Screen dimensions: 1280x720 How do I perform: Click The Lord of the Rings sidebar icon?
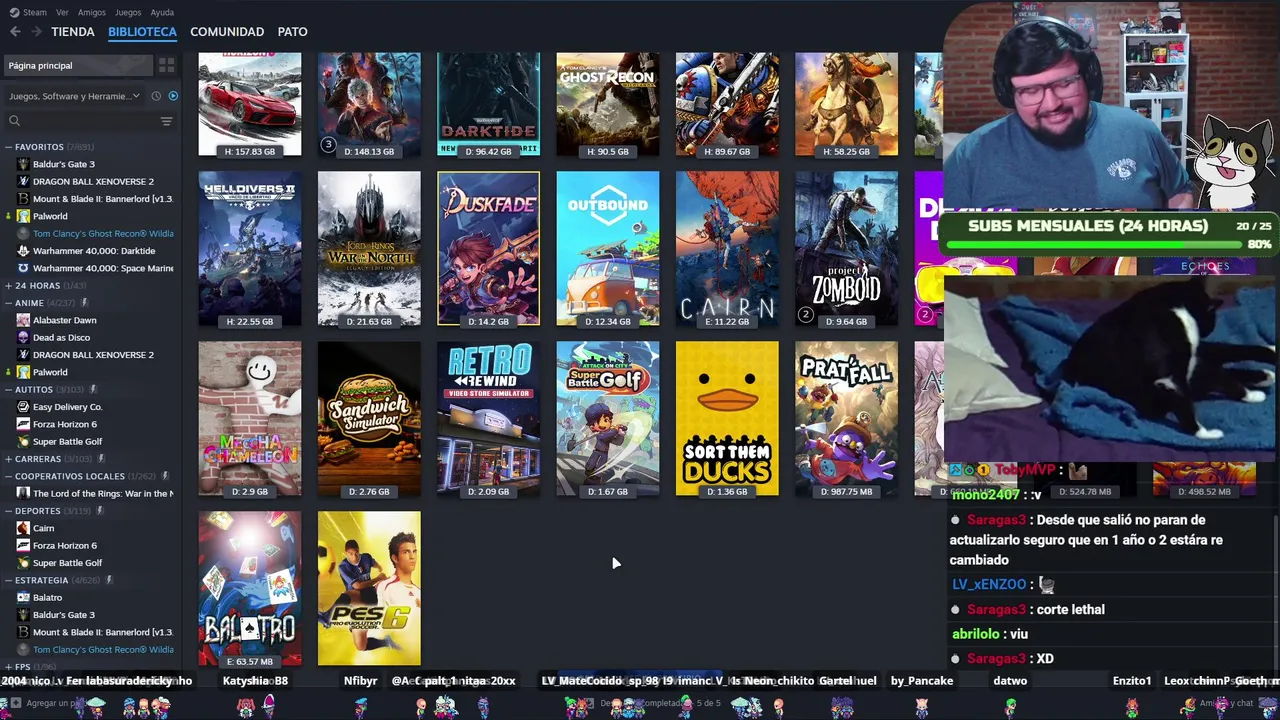coord(23,493)
